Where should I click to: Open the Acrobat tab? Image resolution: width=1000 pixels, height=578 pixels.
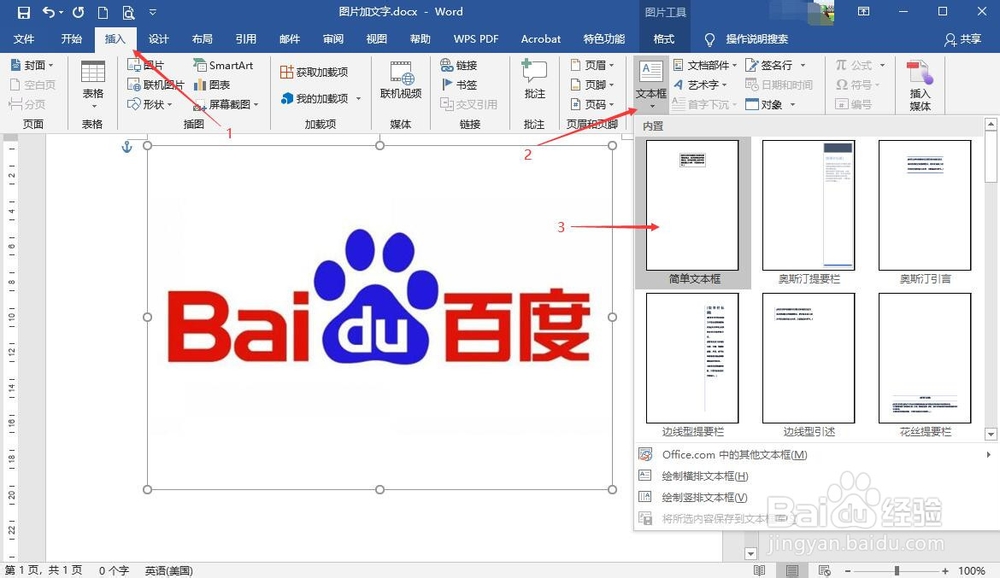(541, 39)
